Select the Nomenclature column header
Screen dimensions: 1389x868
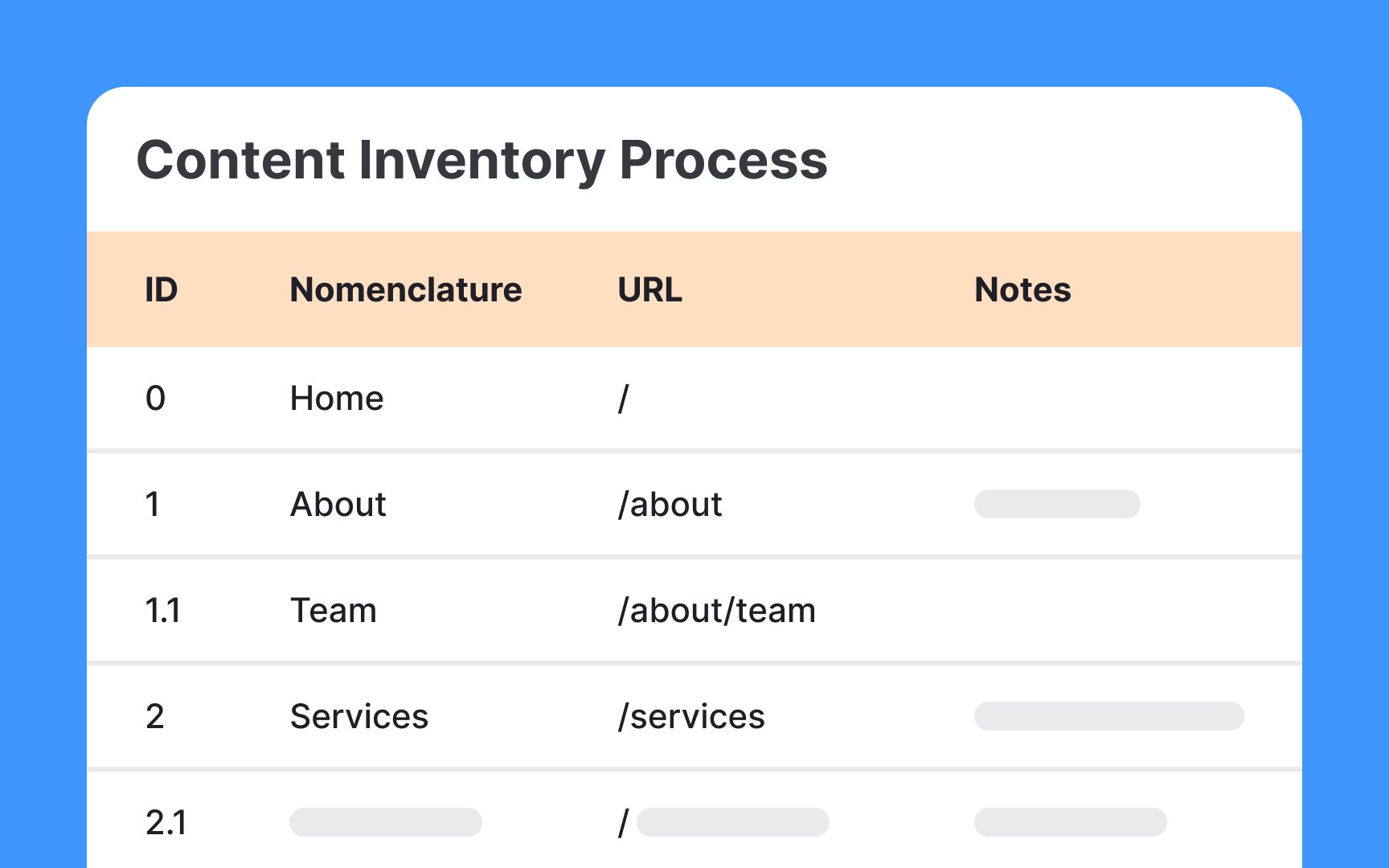406,290
